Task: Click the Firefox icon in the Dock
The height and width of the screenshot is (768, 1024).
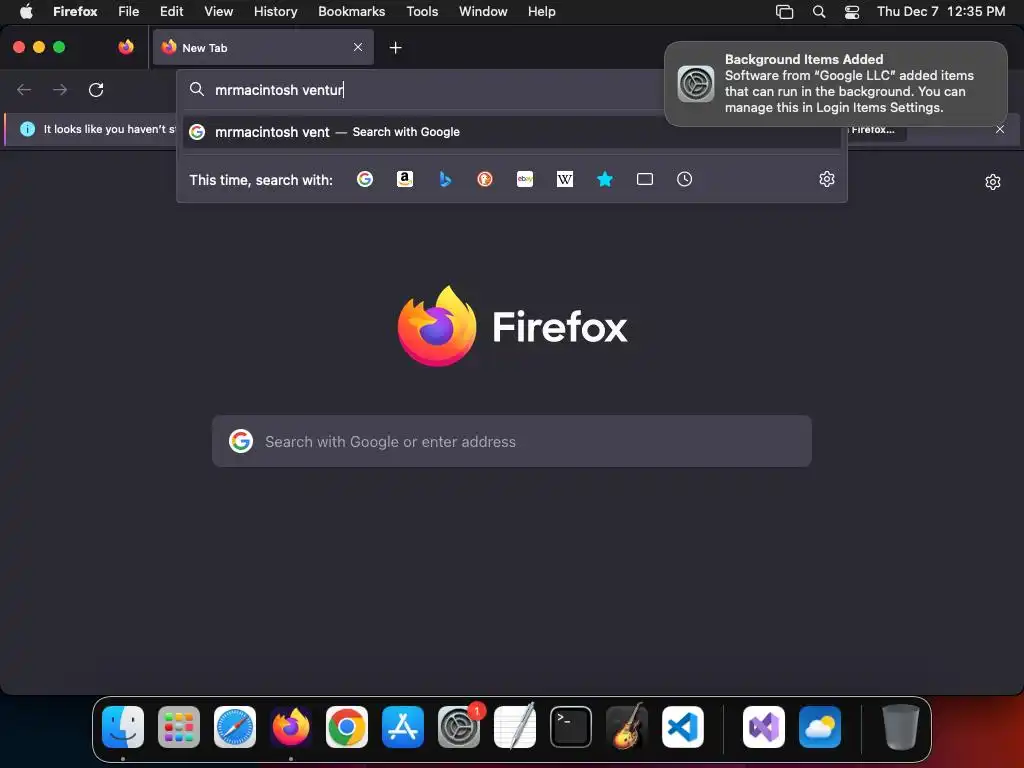Action: [x=291, y=727]
